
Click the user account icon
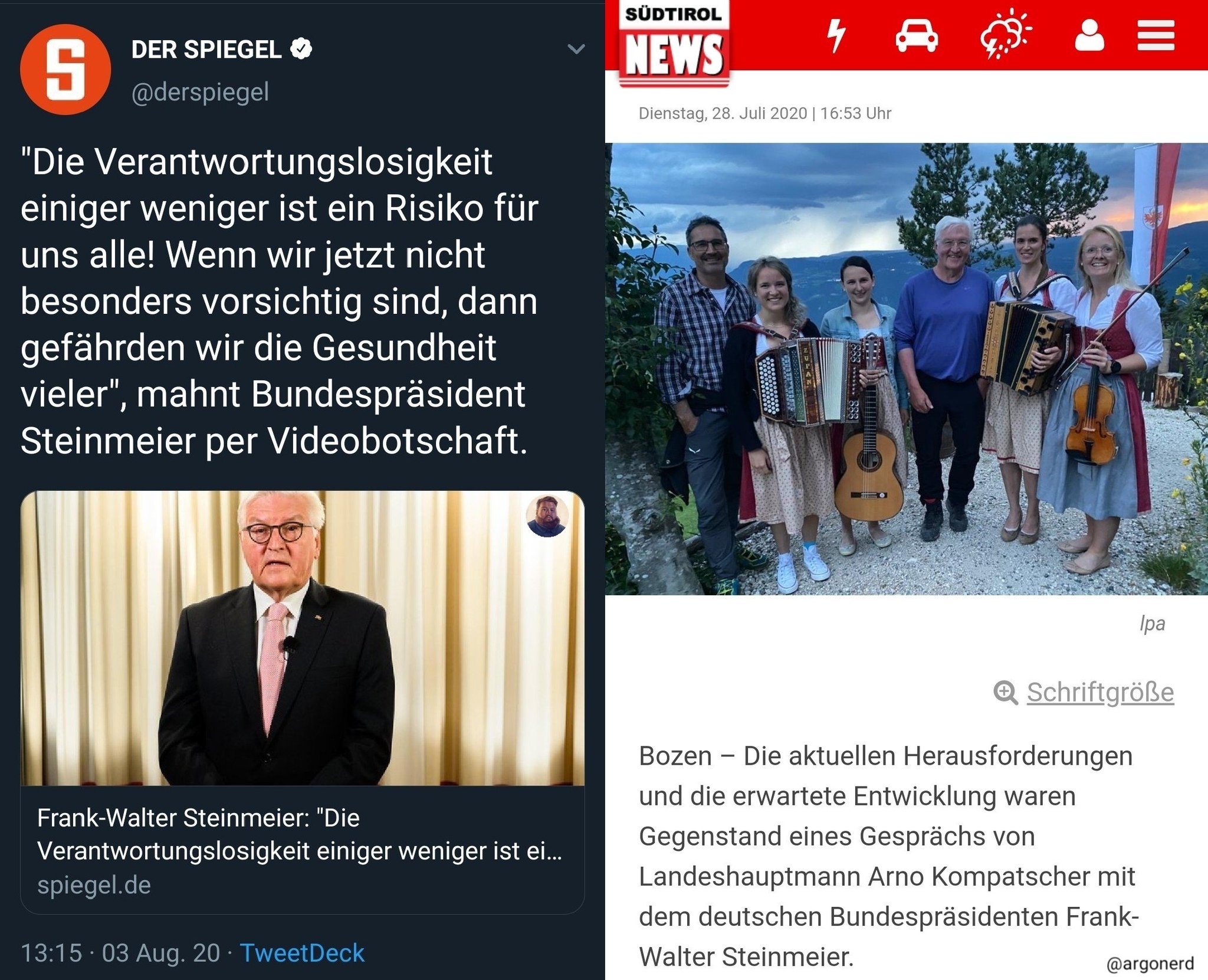[x=1089, y=35]
